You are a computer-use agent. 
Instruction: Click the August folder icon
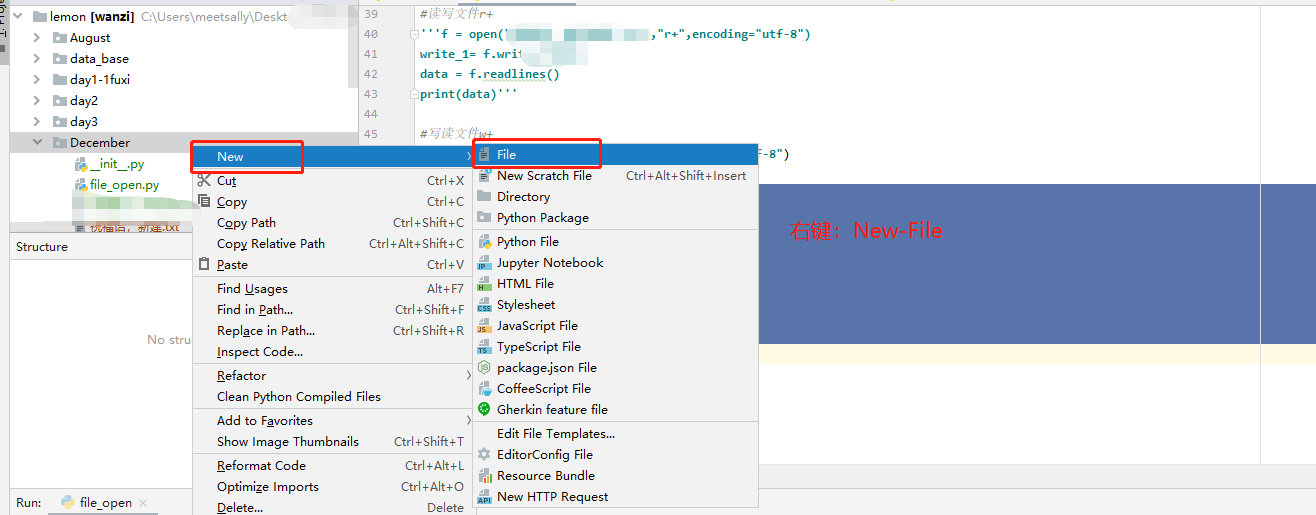pos(59,38)
